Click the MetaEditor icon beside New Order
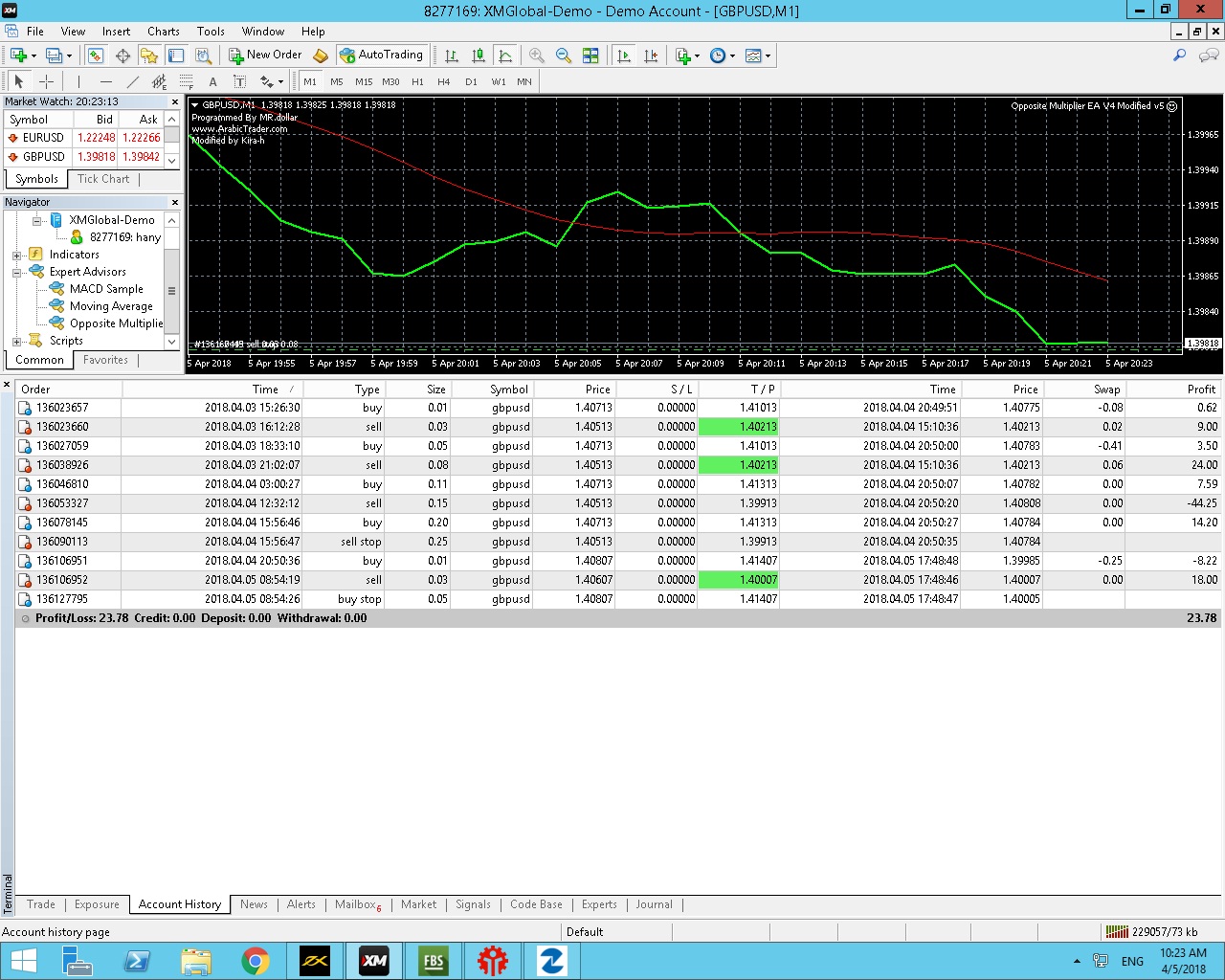This screenshot has width=1225, height=980. [x=321, y=56]
